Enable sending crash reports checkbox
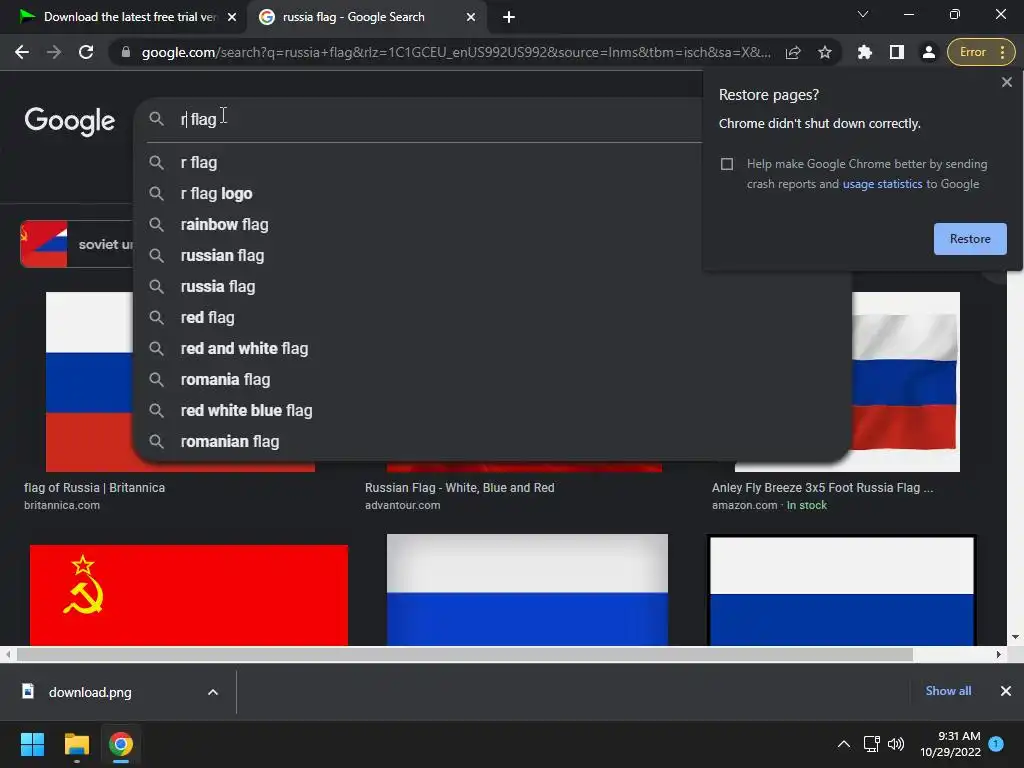Screen dimensions: 1024x768 click(x=727, y=164)
